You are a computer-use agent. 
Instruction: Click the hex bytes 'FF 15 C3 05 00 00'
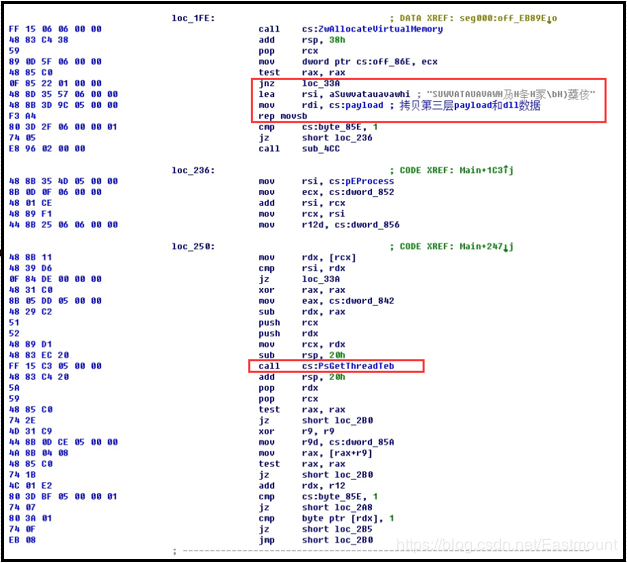click(x=55, y=366)
